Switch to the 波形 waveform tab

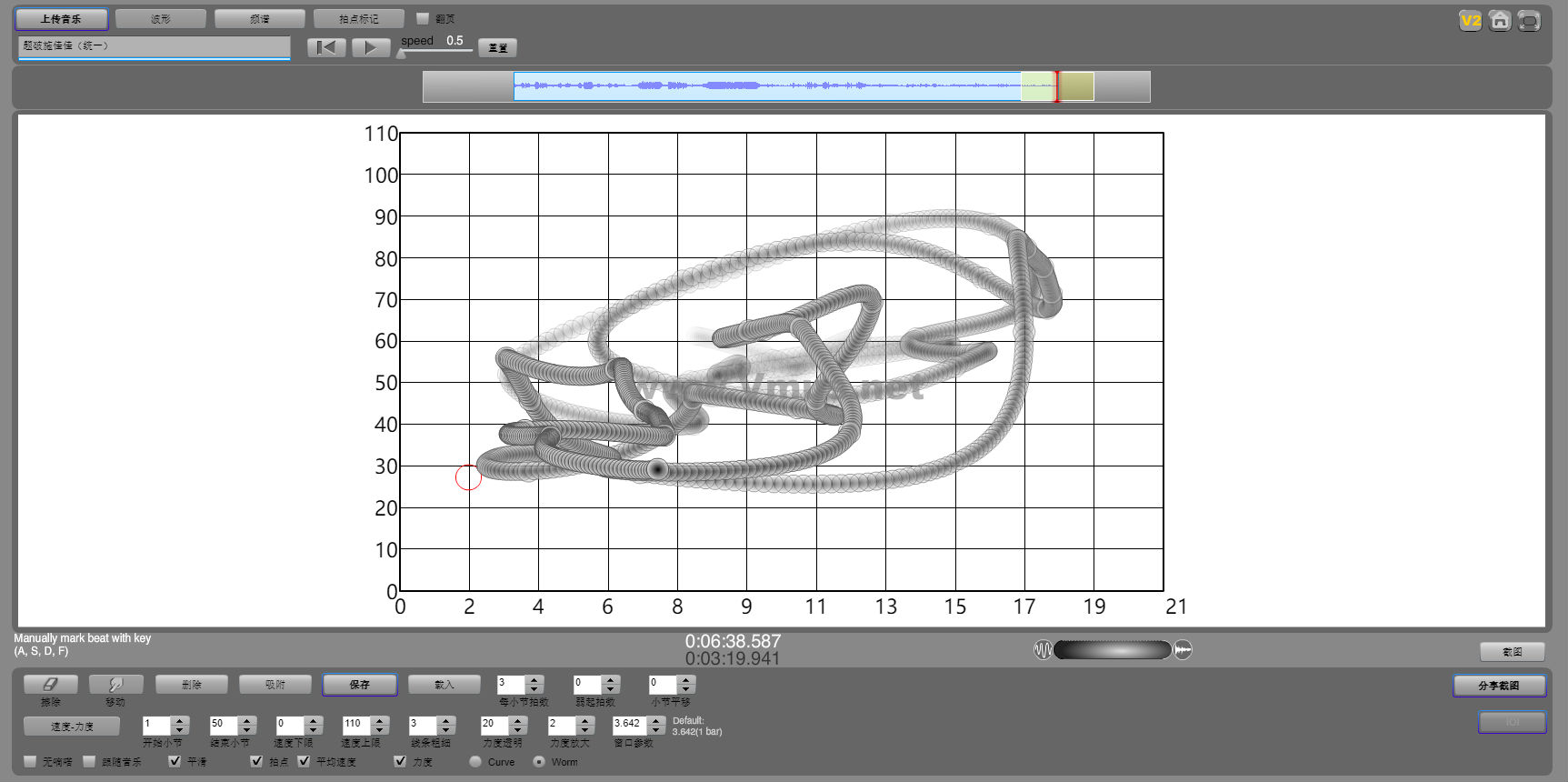pyautogui.click(x=161, y=19)
